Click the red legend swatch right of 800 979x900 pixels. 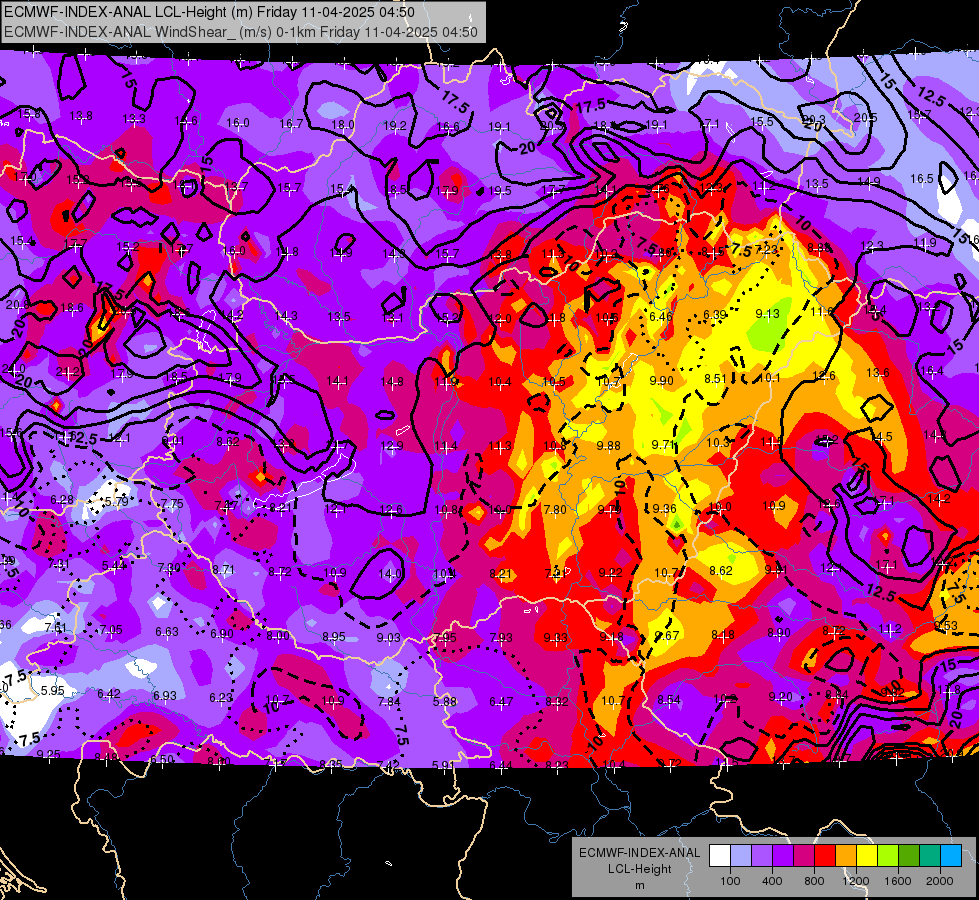pyautogui.click(x=825, y=855)
